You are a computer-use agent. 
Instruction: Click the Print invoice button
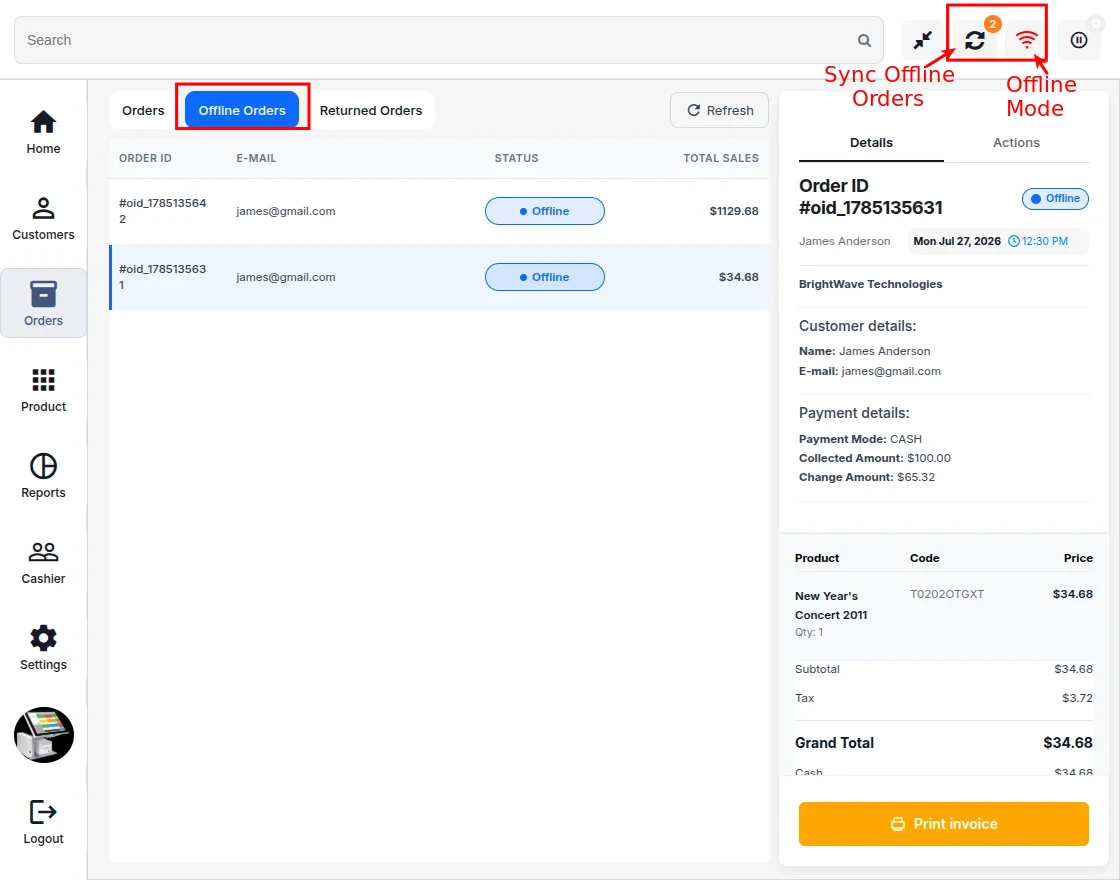tap(944, 824)
